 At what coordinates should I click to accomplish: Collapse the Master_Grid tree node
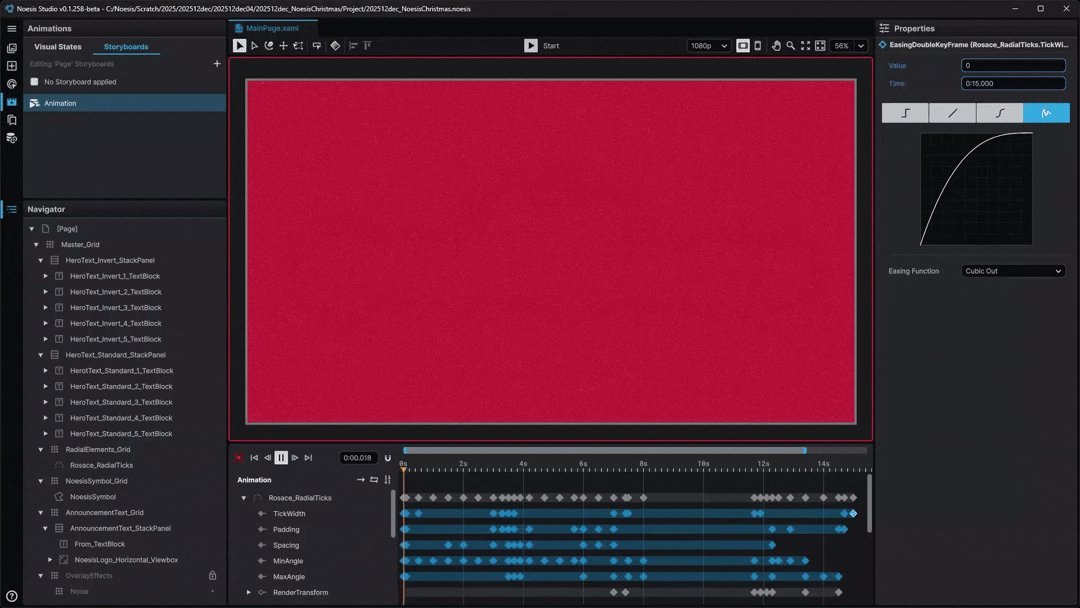37,244
